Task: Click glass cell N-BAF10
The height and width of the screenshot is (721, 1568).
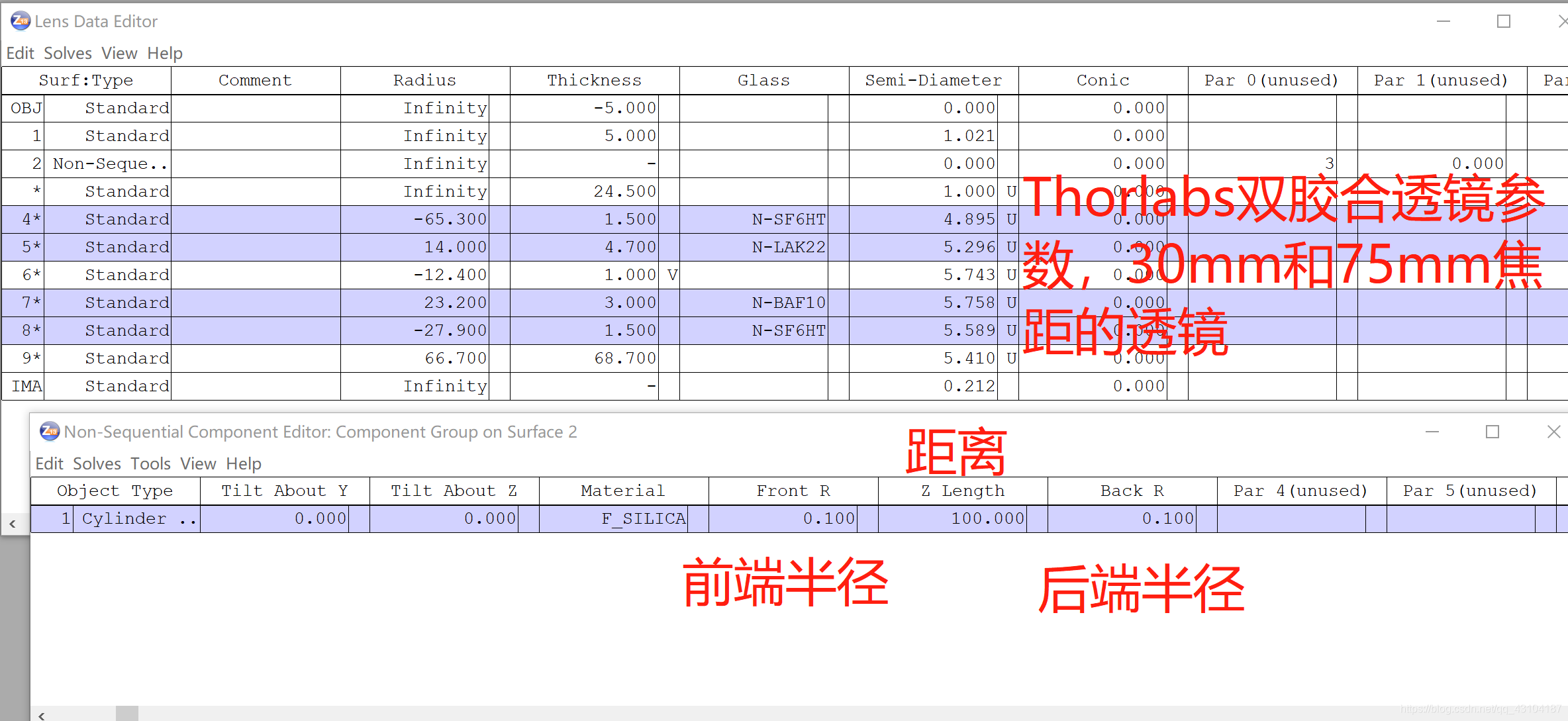Action: pyautogui.click(x=754, y=303)
